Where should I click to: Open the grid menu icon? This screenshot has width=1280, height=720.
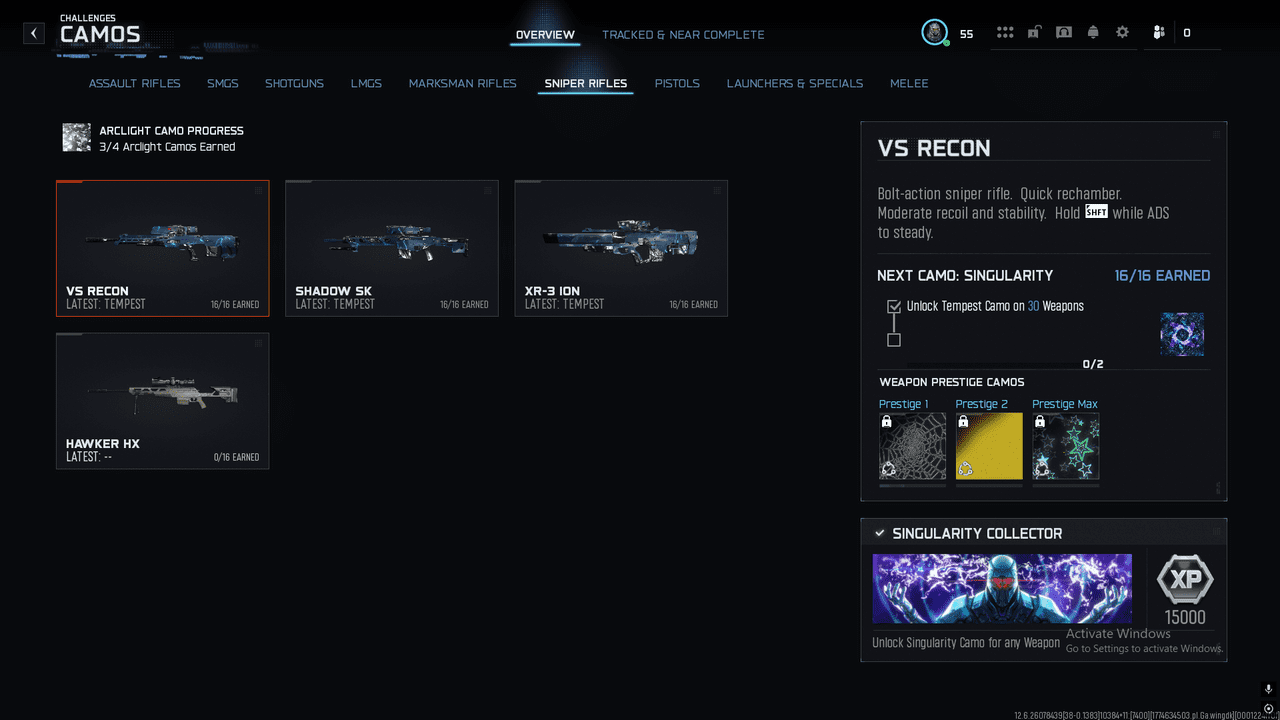tap(1005, 33)
